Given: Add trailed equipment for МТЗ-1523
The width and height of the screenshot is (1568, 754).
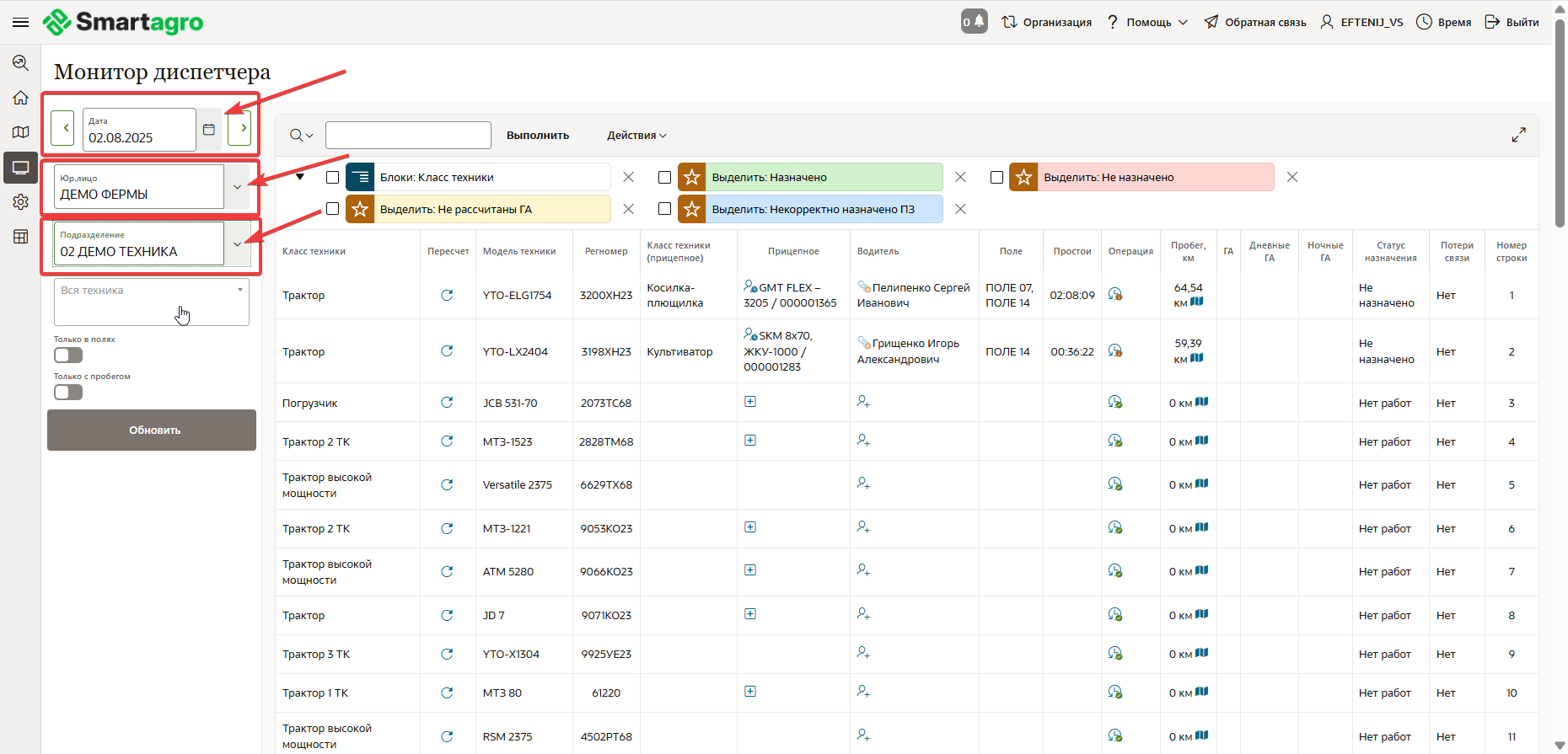Looking at the screenshot, I should (x=750, y=441).
